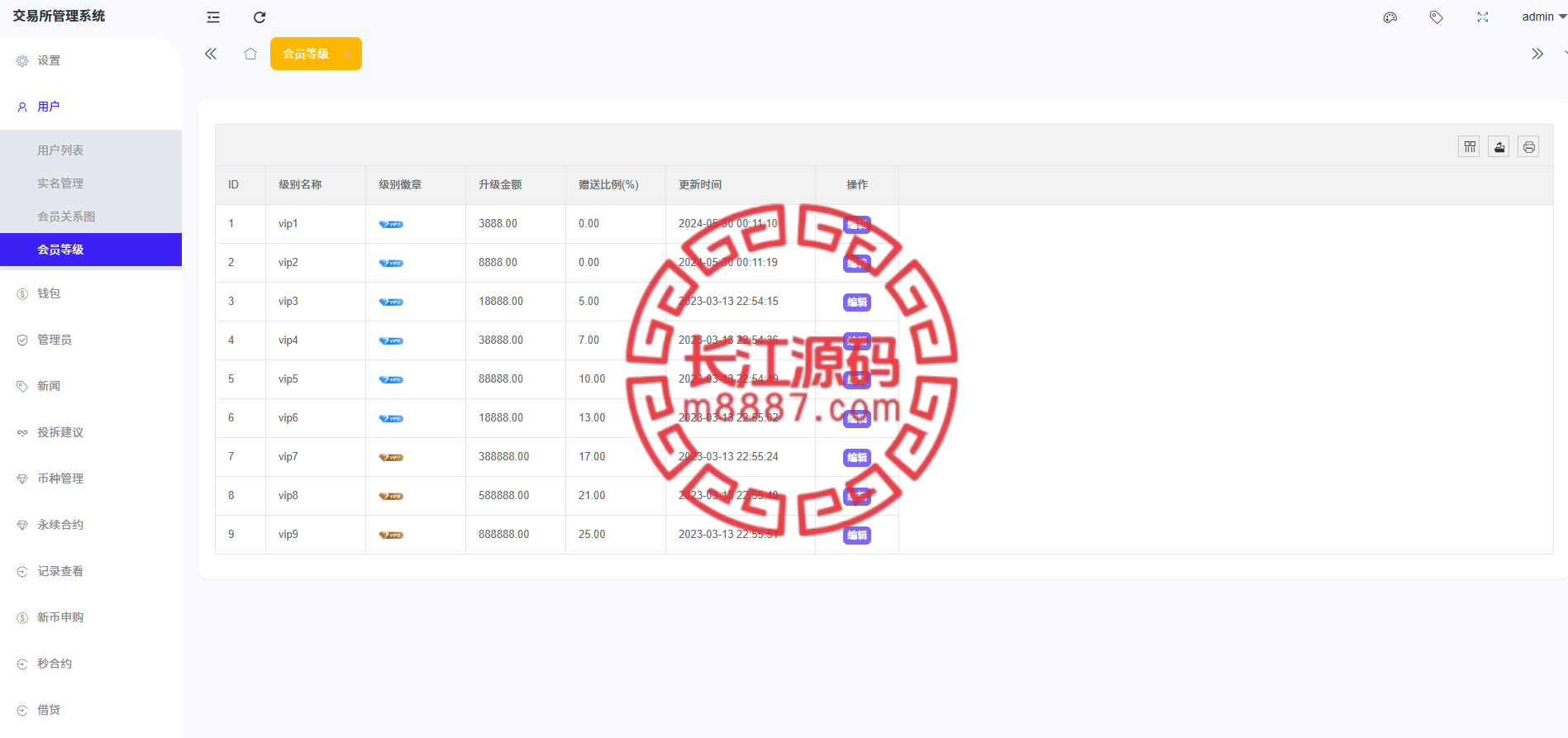Click vip1 badge image
The height and width of the screenshot is (738, 1568).
[391, 224]
